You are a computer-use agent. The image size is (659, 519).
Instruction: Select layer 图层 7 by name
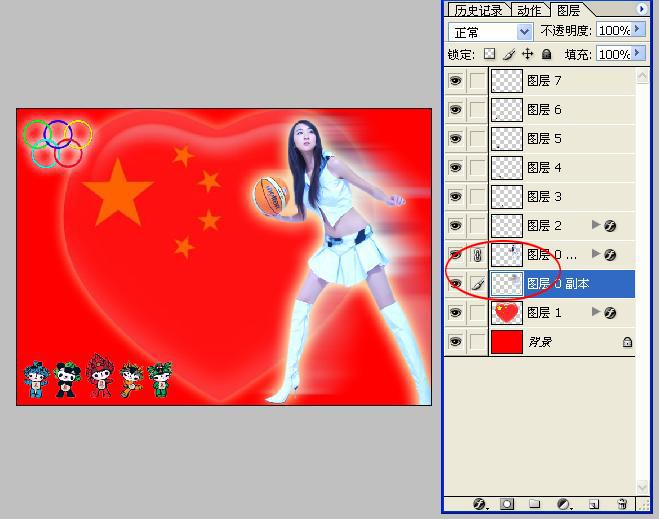(544, 80)
